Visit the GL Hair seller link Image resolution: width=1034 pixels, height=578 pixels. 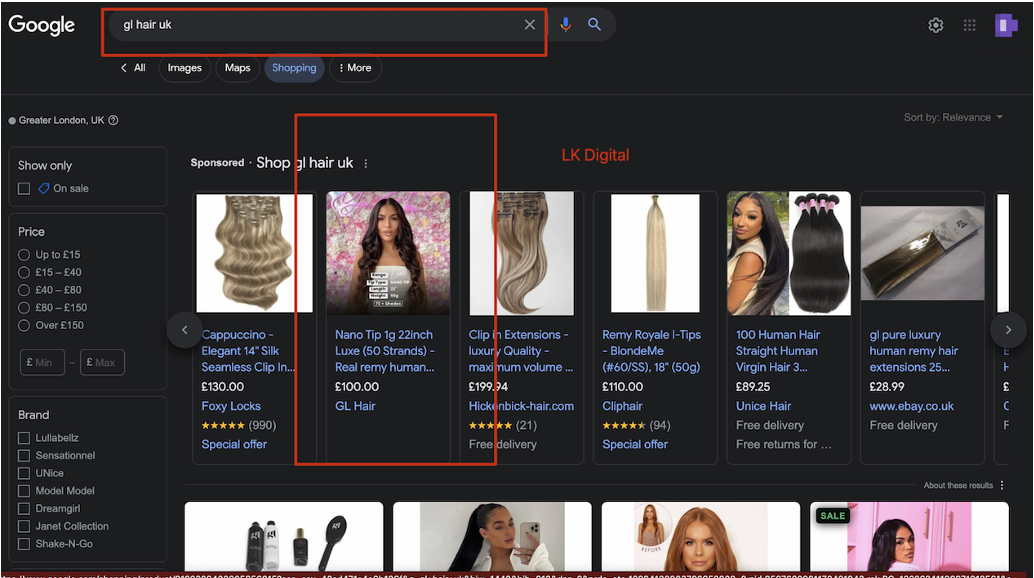pyautogui.click(x=355, y=406)
